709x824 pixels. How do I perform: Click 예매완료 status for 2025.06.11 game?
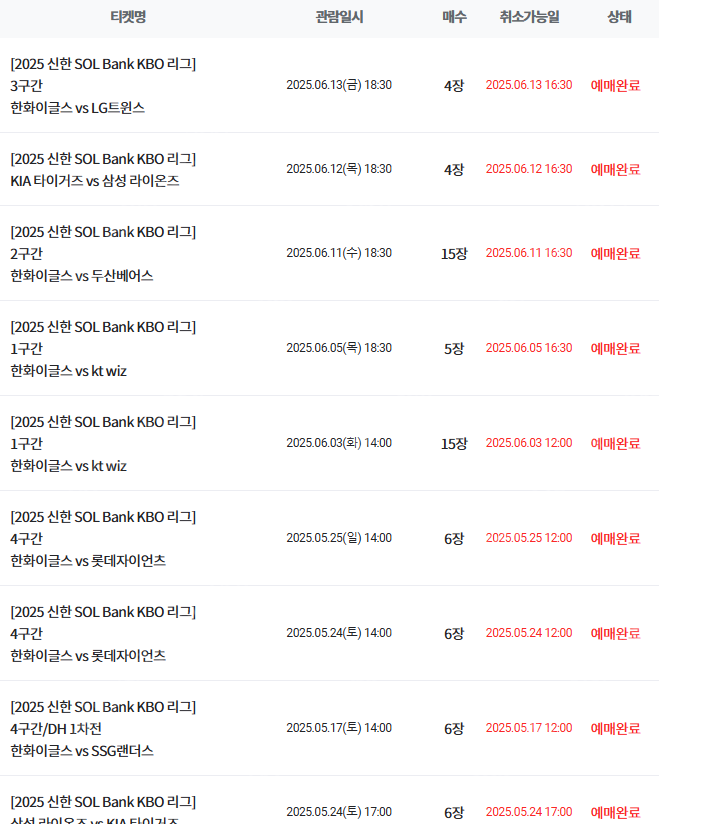[x=615, y=253]
